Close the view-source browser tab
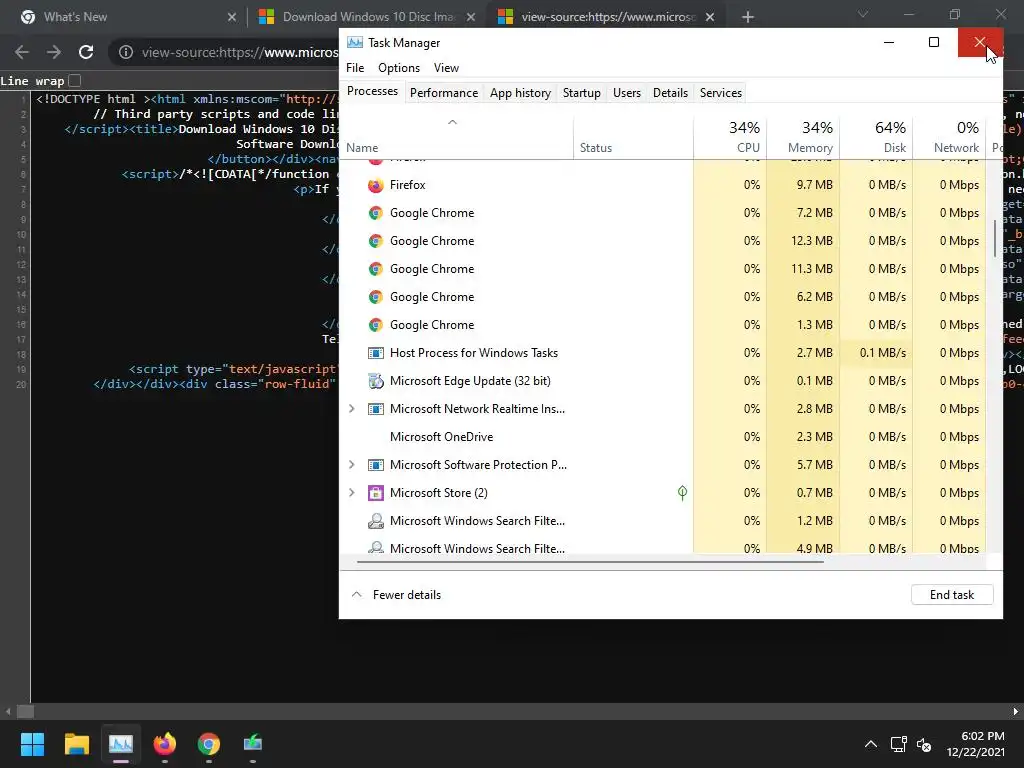This screenshot has width=1024, height=768. click(710, 17)
